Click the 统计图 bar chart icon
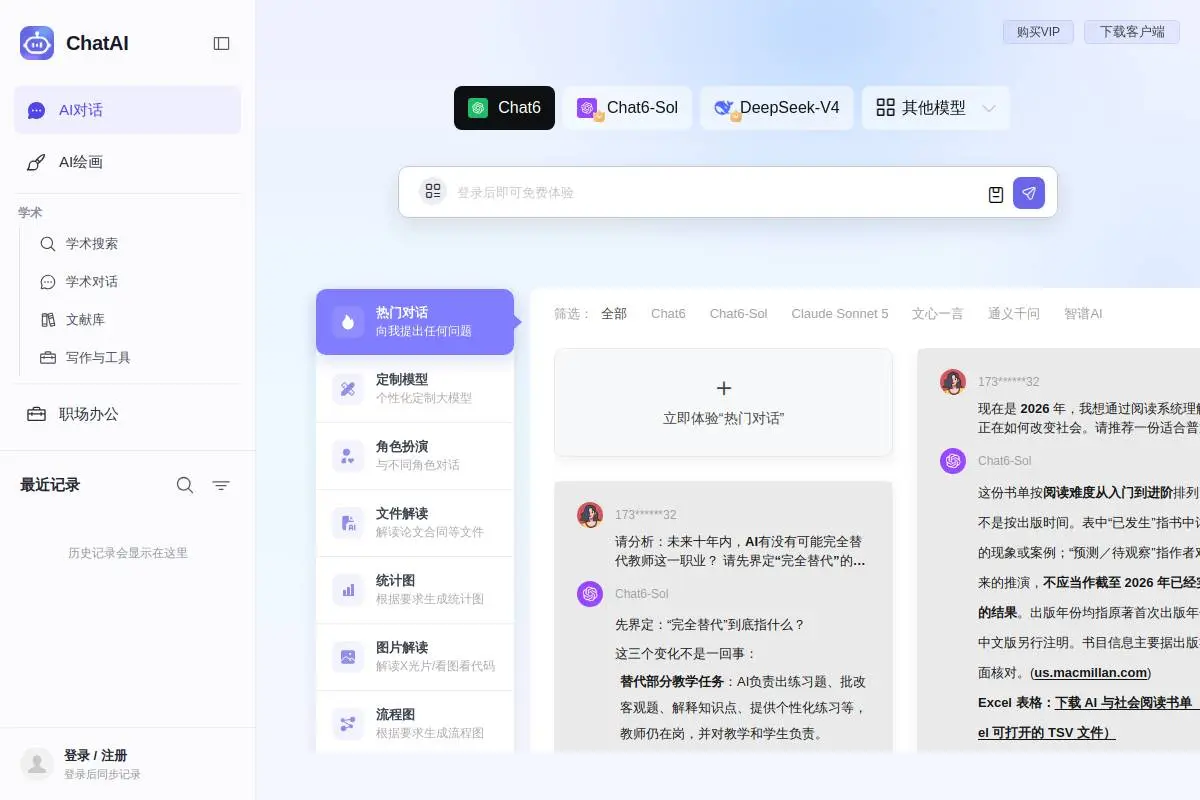This screenshot has height=800, width=1200. click(x=348, y=590)
